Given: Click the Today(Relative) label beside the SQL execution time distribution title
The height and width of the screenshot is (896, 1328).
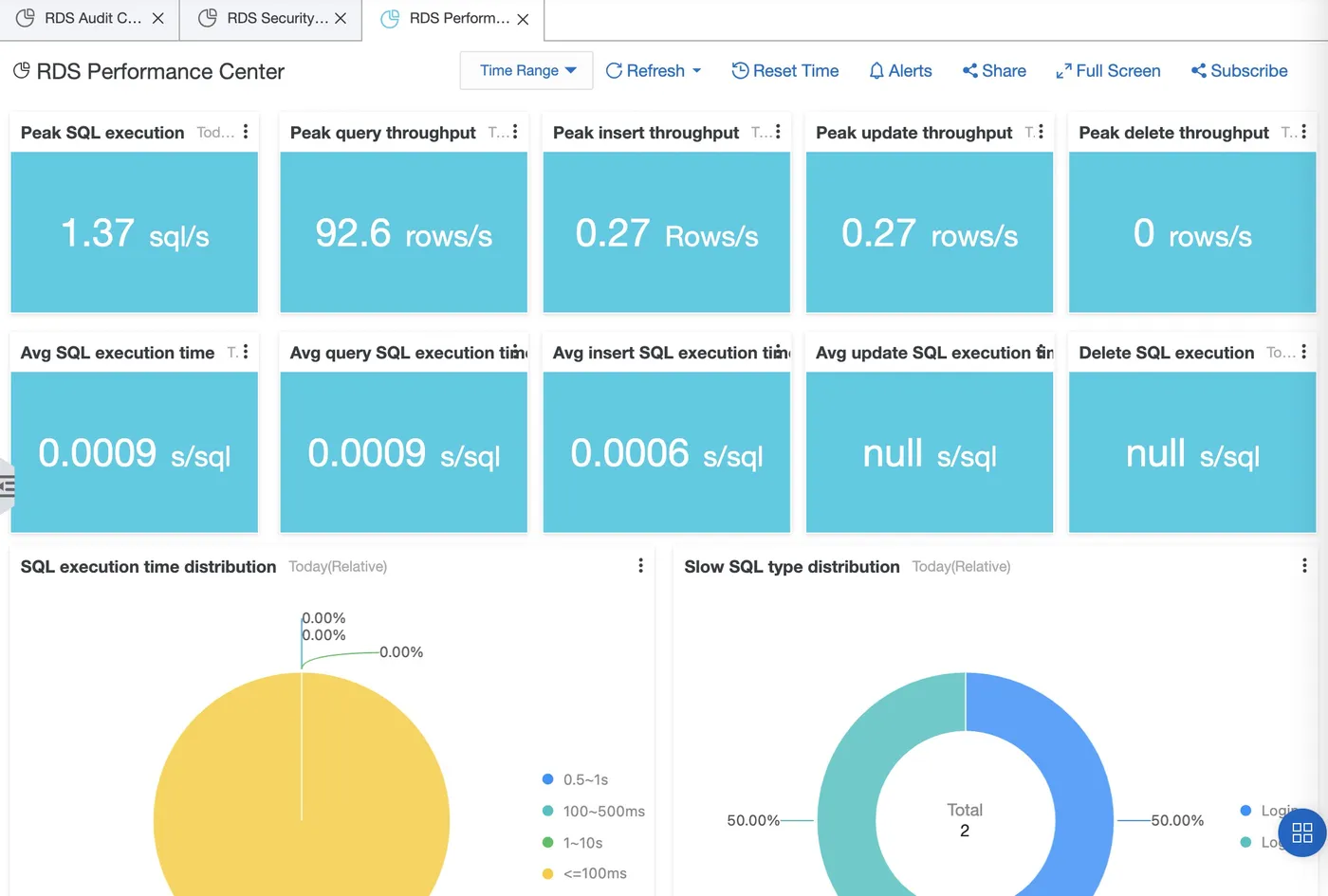Looking at the screenshot, I should point(338,566).
